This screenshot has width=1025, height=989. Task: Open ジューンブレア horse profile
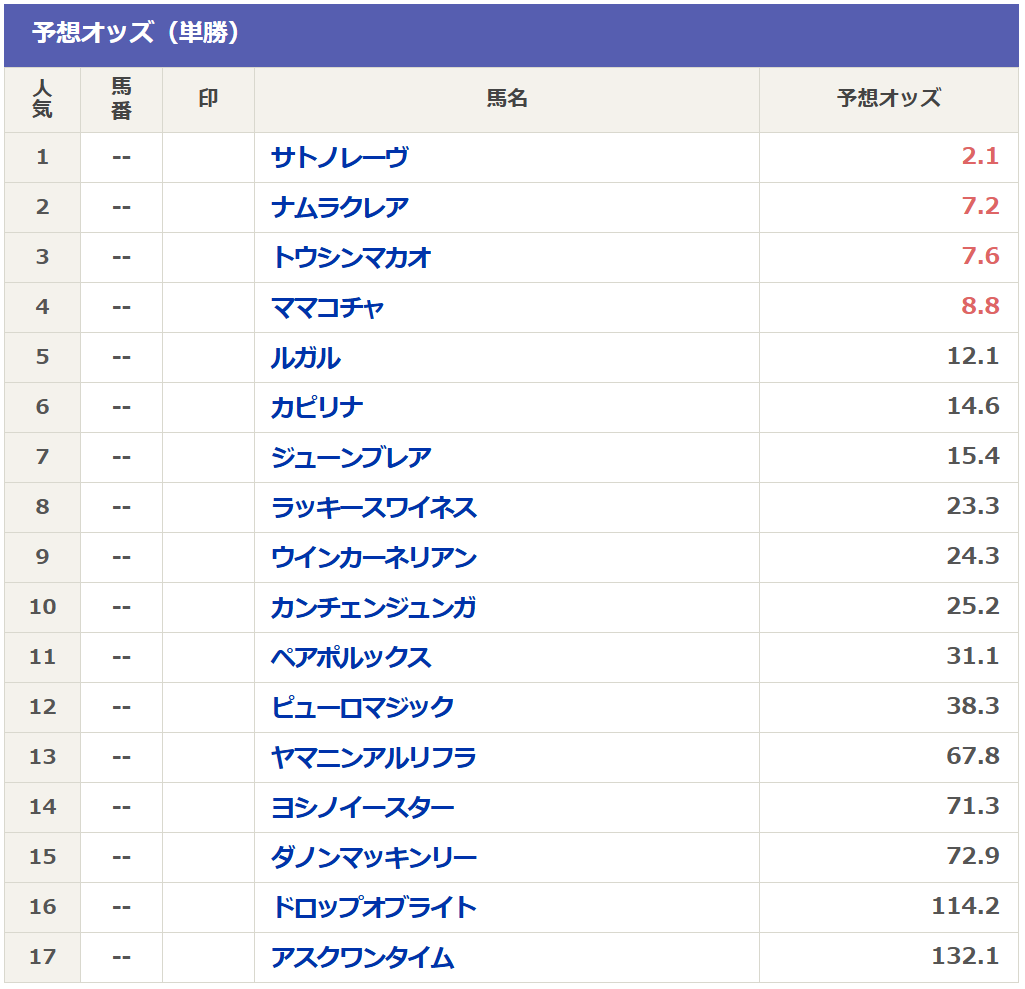351,457
